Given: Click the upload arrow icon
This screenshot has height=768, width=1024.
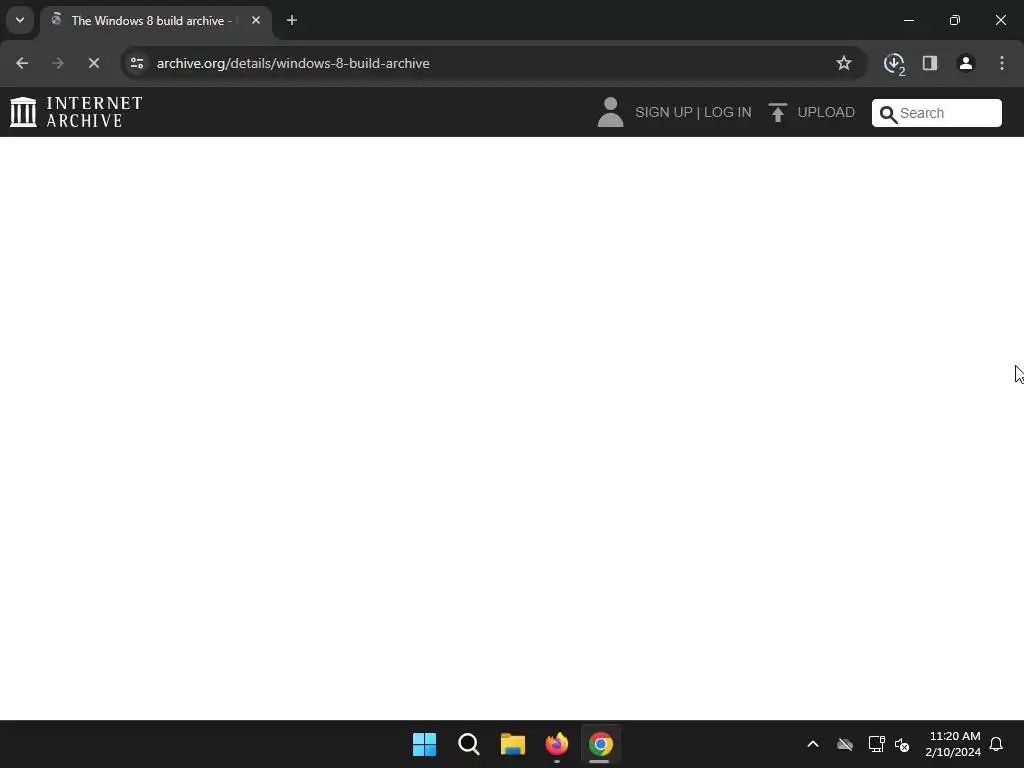Looking at the screenshot, I should (777, 112).
